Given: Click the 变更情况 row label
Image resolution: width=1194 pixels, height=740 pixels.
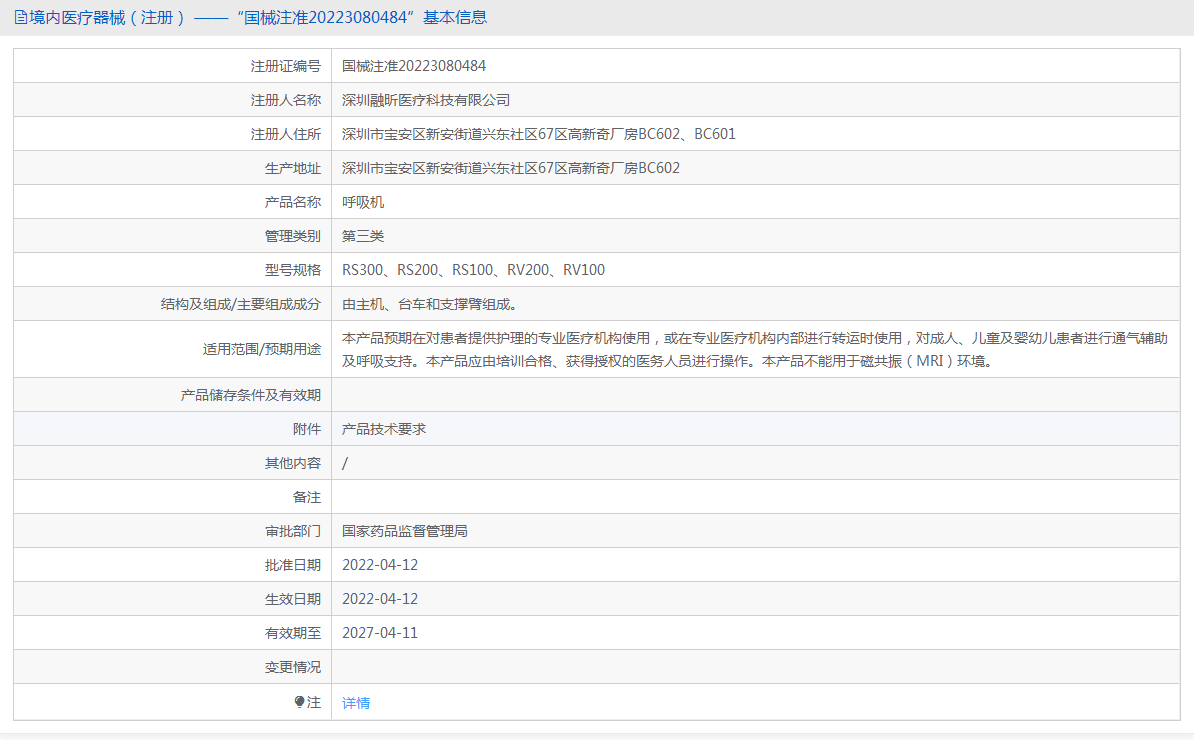Looking at the screenshot, I should (292, 667).
